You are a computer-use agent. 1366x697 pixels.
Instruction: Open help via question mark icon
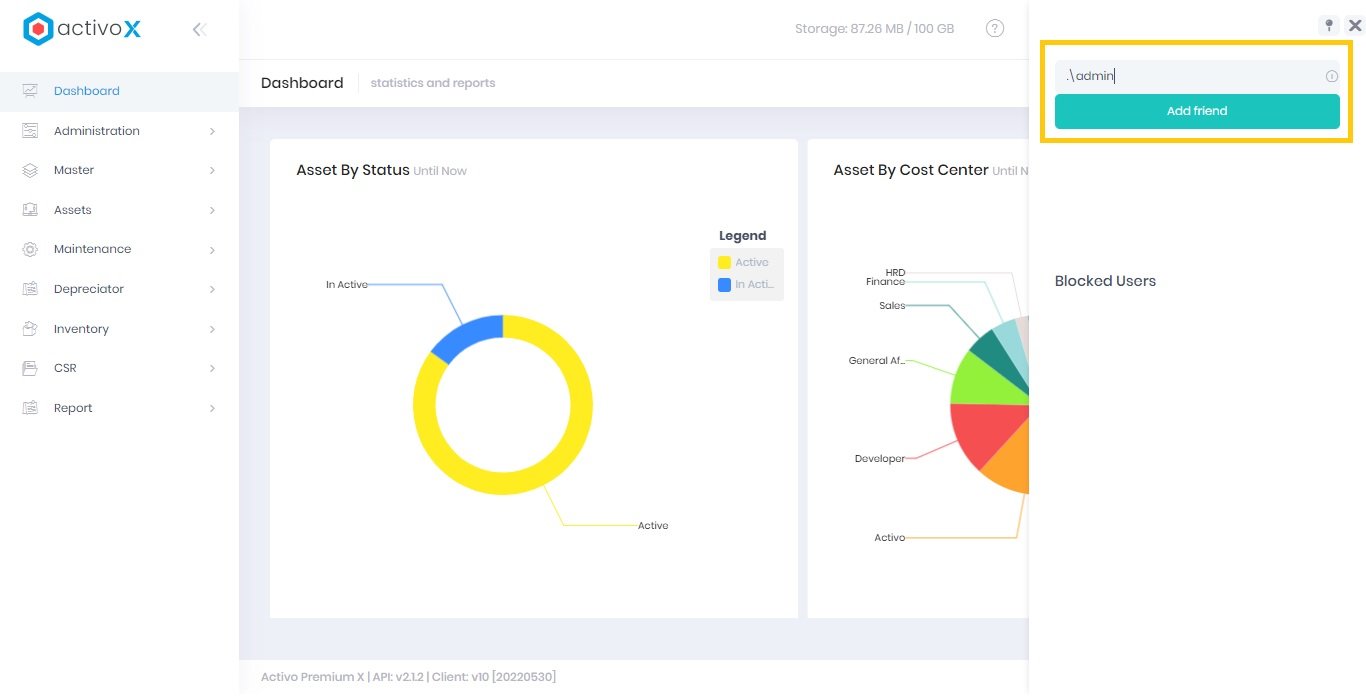[995, 29]
